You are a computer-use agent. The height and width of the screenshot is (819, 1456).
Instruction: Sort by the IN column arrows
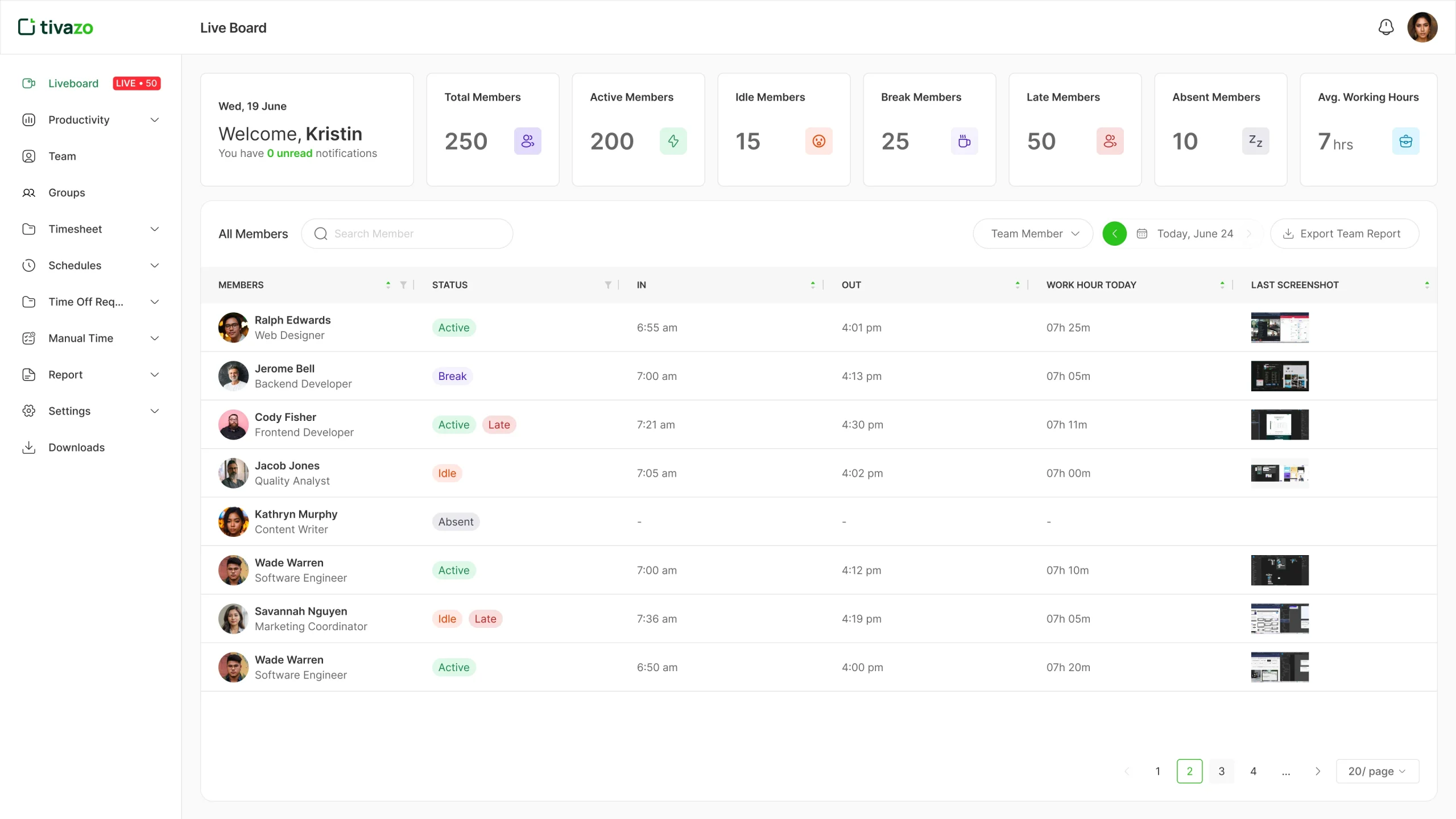[813, 285]
